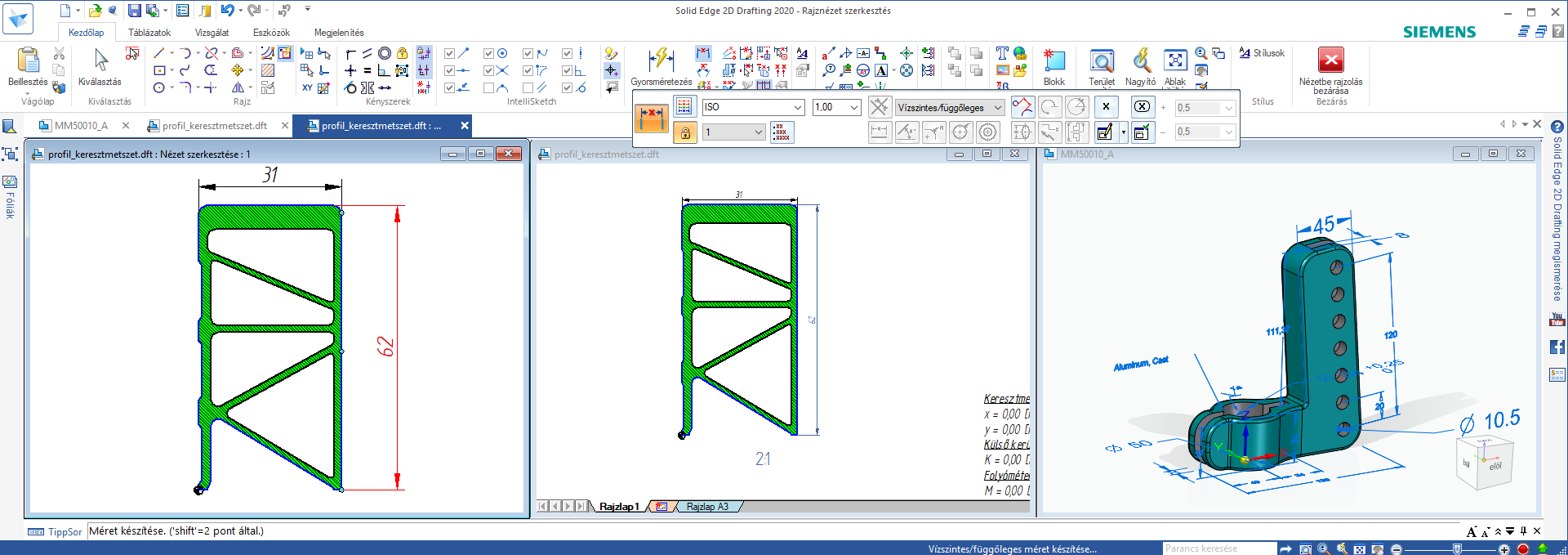Expand the new document dropdown arrow

click(78, 11)
